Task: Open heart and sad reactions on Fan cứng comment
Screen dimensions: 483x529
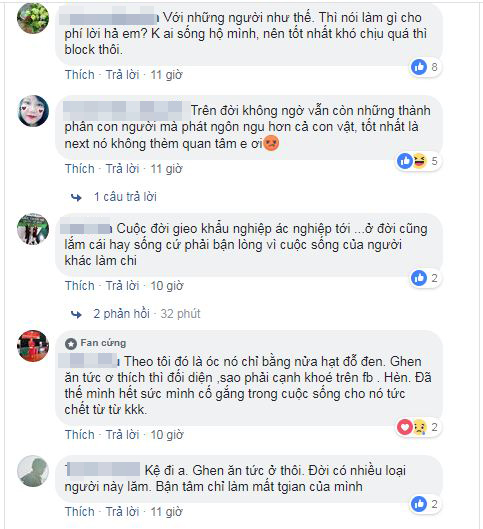Action: coord(419,427)
